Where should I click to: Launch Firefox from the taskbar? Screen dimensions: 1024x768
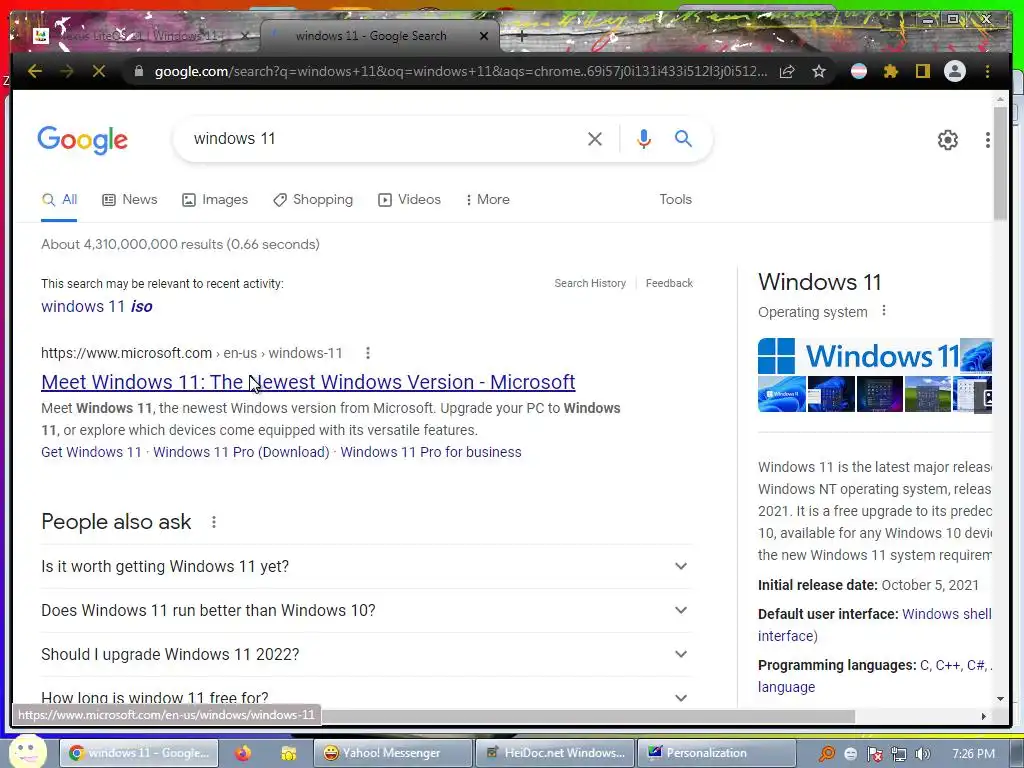click(x=244, y=753)
